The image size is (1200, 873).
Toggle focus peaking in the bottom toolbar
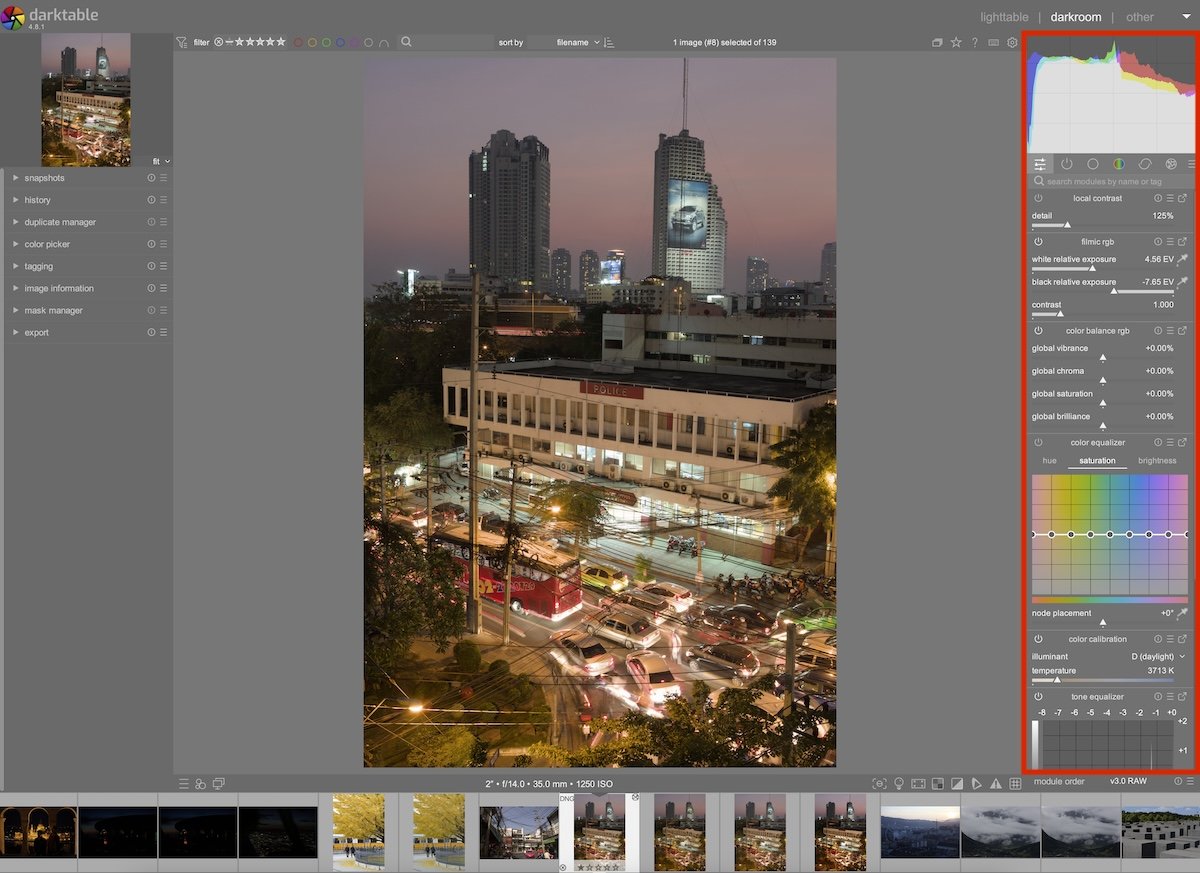click(881, 784)
